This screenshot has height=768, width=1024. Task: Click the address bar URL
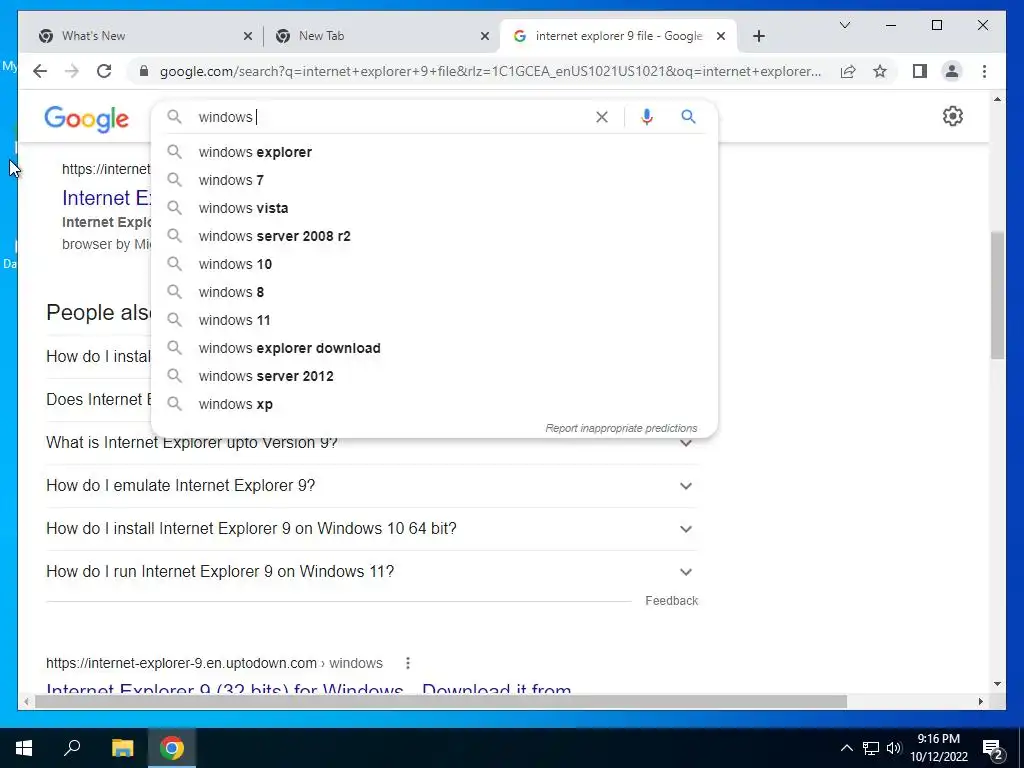(x=490, y=71)
